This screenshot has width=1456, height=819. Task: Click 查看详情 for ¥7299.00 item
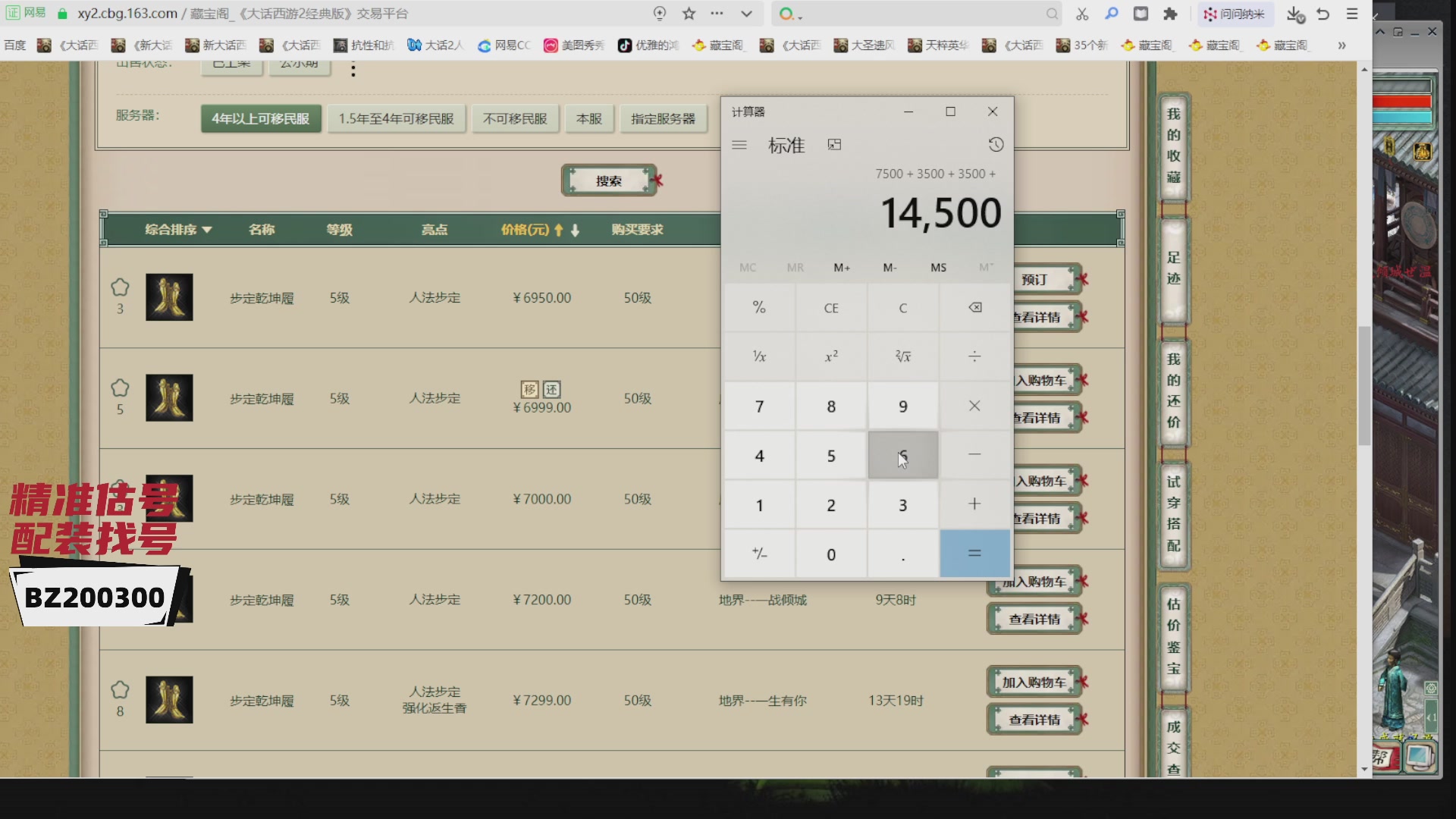coord(1034,720)
